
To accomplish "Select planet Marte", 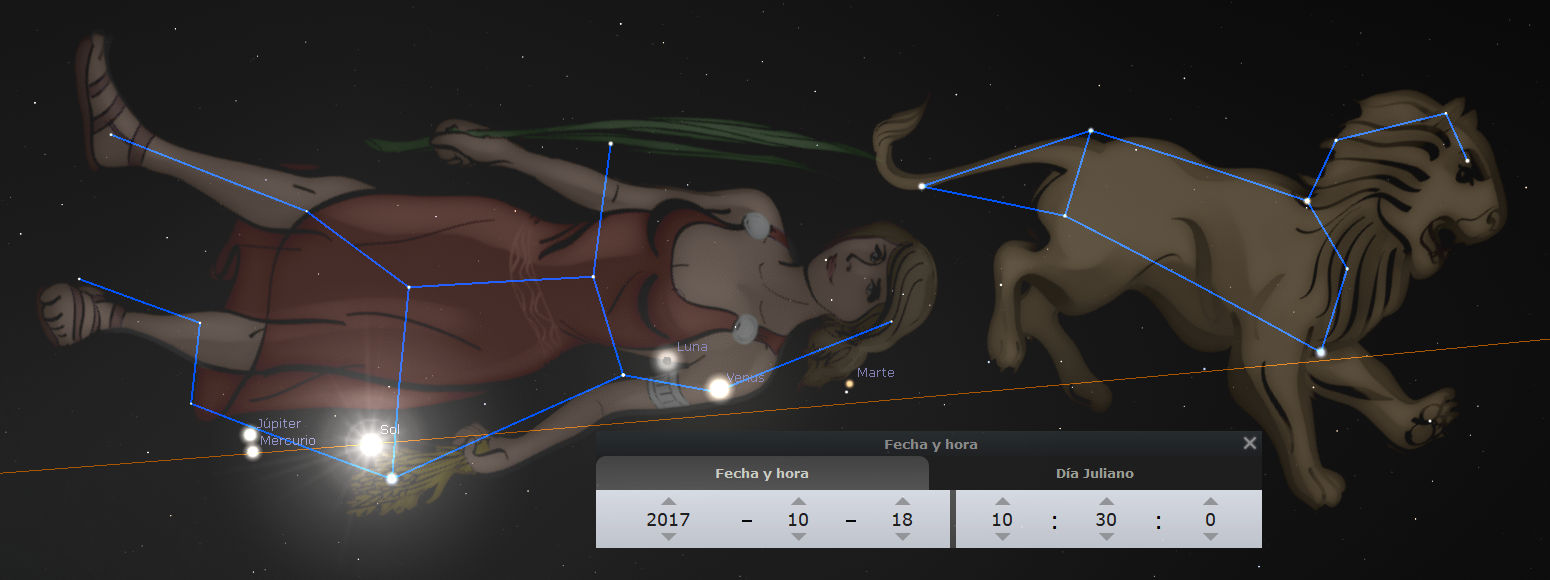I will 849,384.
